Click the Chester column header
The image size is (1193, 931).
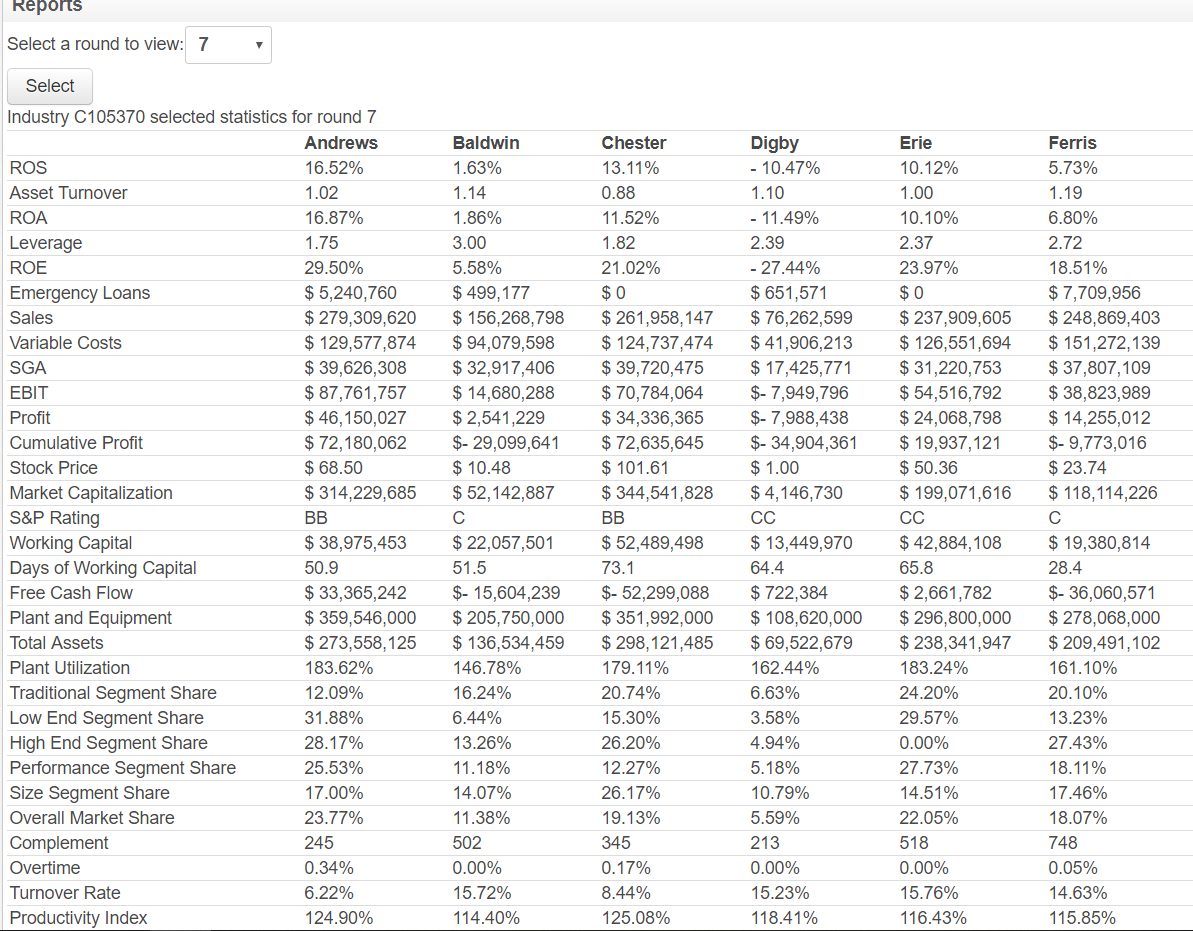click(x=634, y=143)
